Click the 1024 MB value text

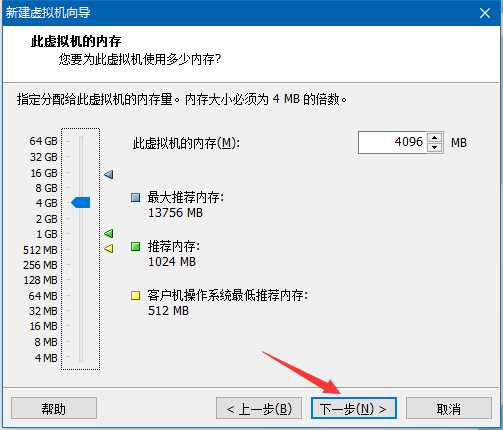point(172,262)
